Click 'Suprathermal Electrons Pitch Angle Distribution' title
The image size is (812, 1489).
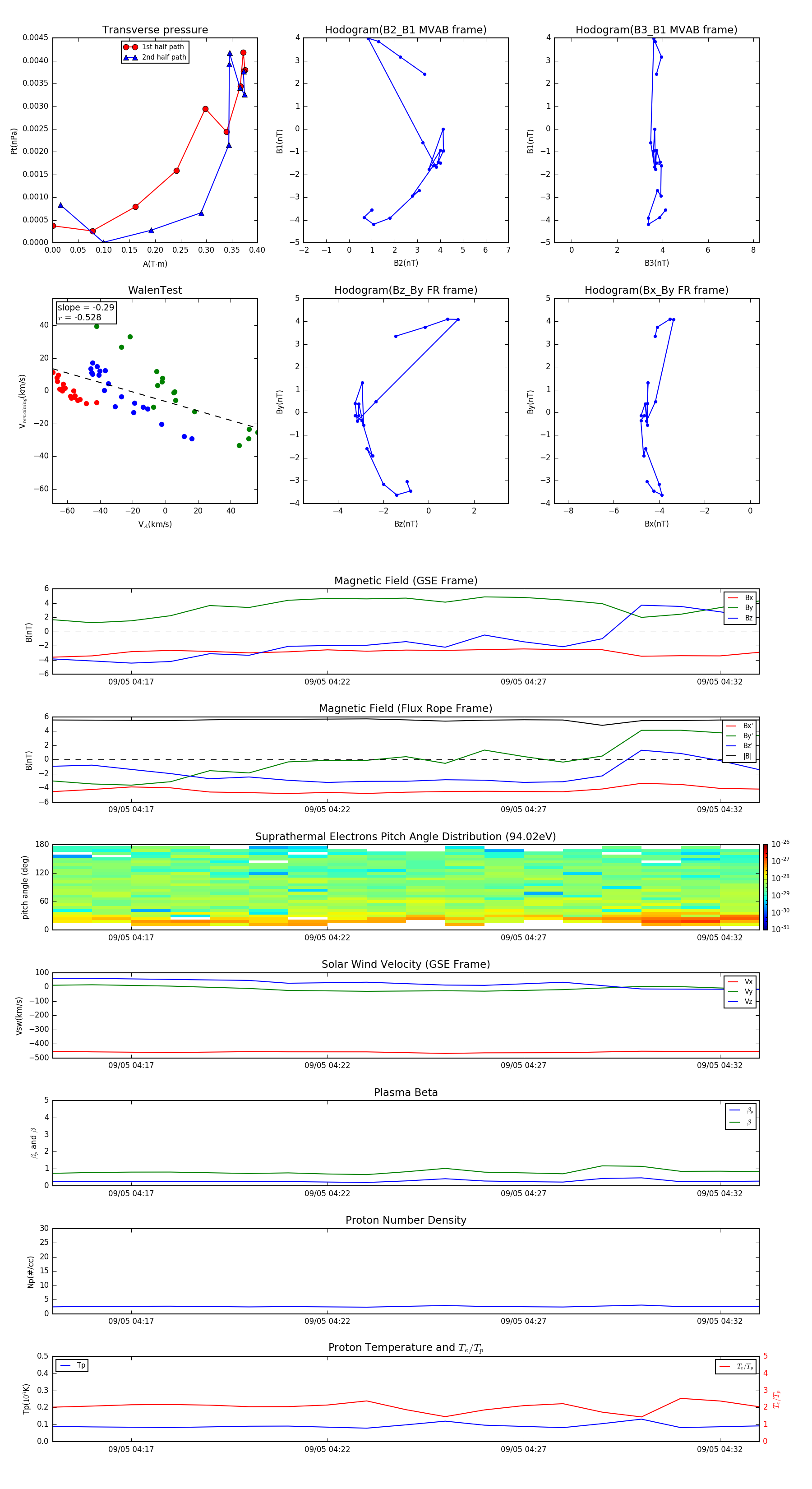(406, 837)
